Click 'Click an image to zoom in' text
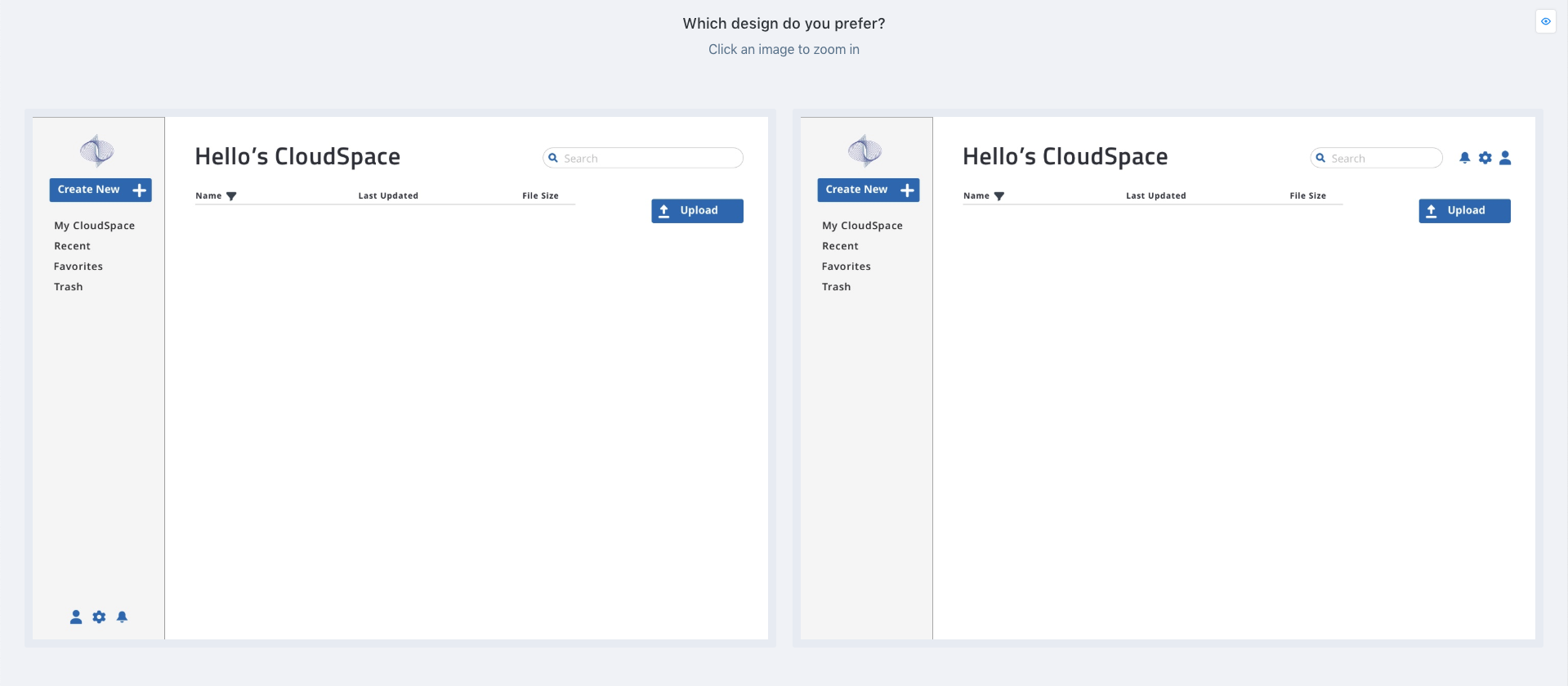This screenshot has height=686, width=1568. (x=784, y=49)
